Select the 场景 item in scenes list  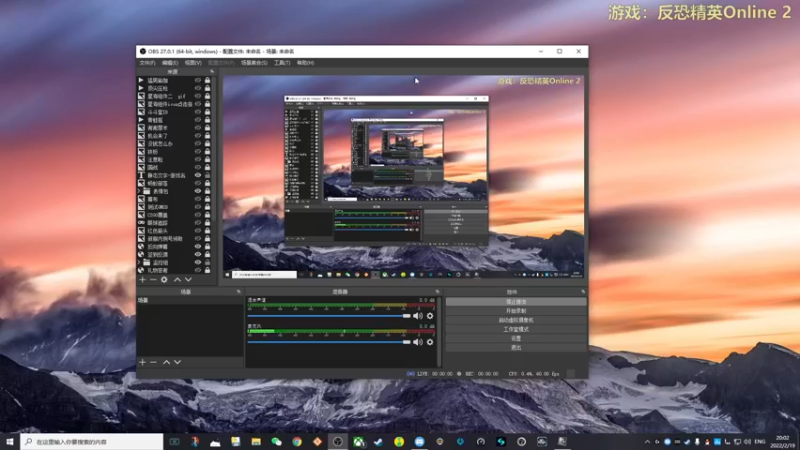[x=189, y=300]
